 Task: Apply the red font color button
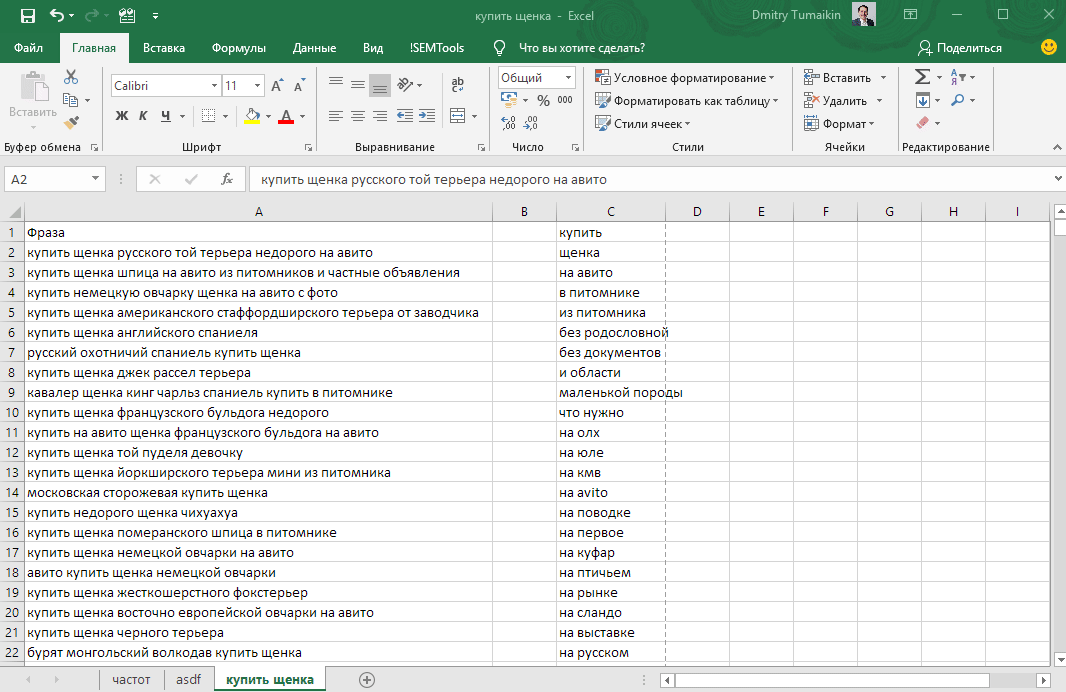tap(286, 116)
